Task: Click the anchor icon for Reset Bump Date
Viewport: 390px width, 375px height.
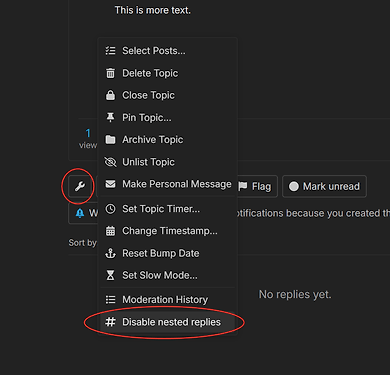Action: point(110,253)
